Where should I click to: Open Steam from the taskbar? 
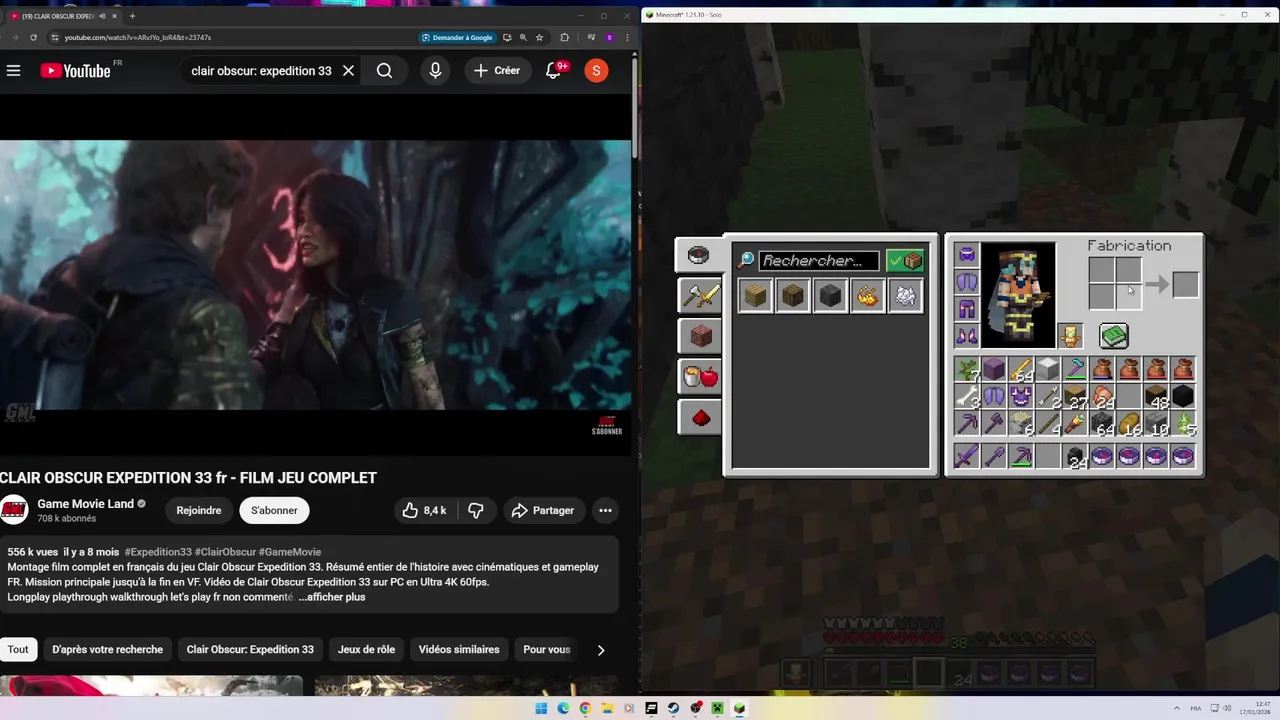coord(673,708)
